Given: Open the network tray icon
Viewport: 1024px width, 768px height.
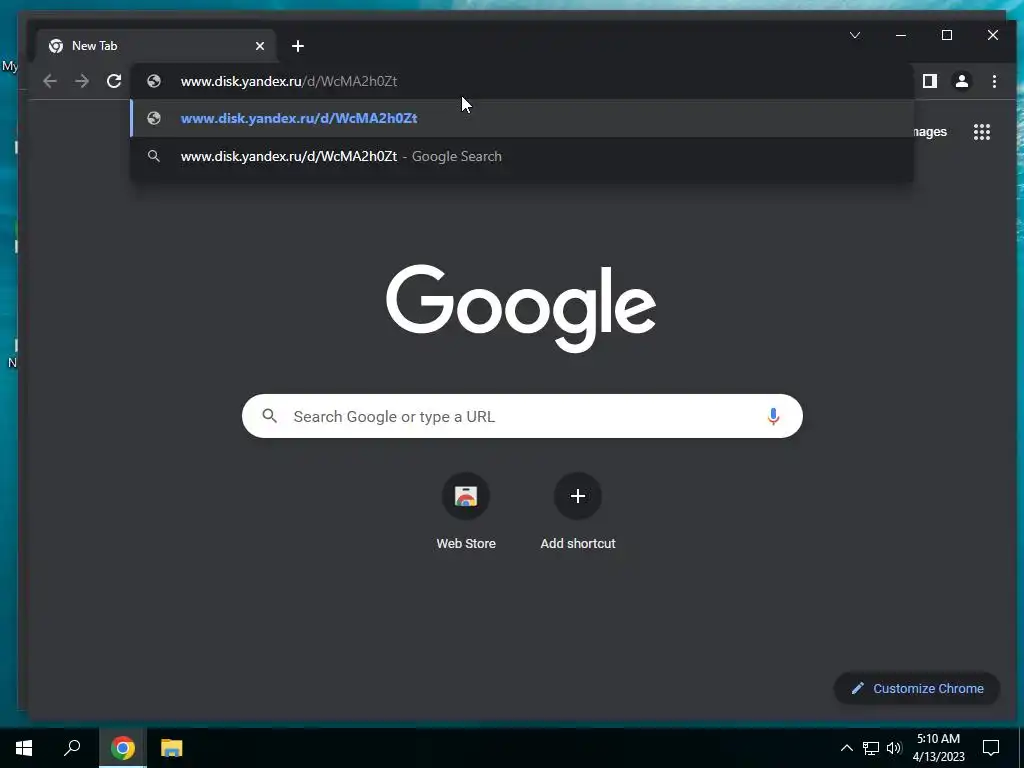Looking at the screenshot, I should click(x=871, y=748).
